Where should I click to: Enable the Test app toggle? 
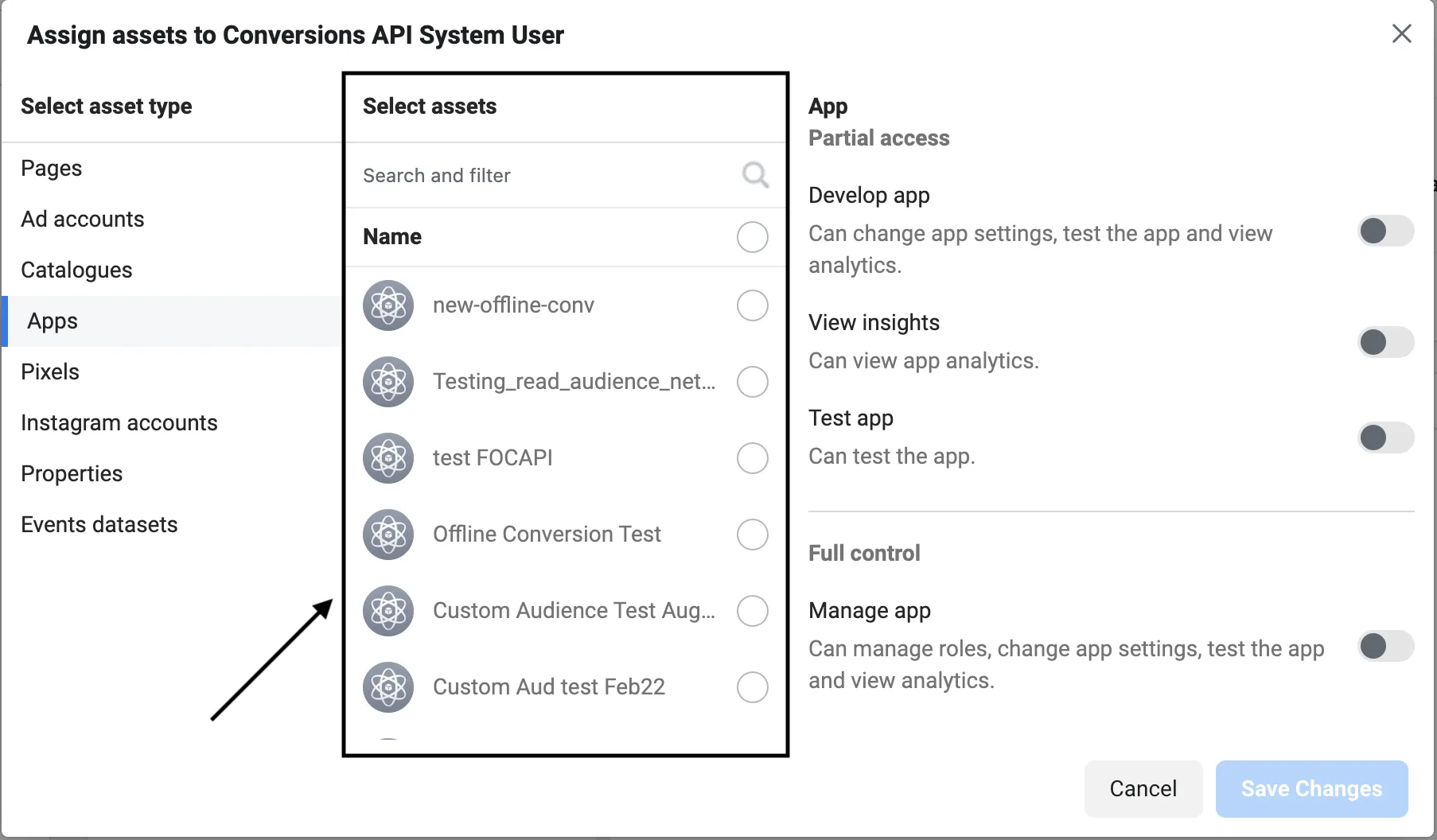pos(1385,437)
